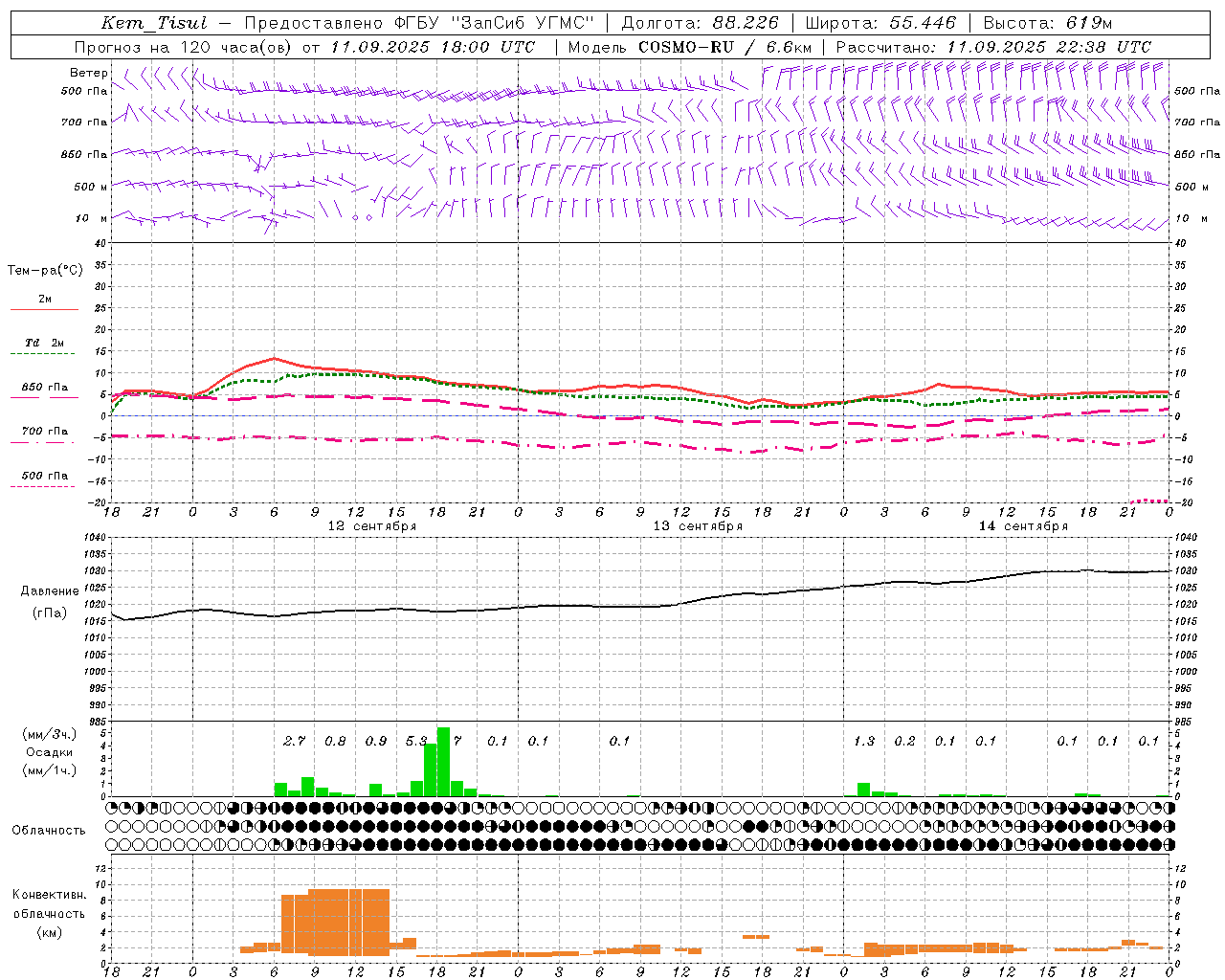
Task: Click the solid line sample under 2м legend
Action: tap(44, 310)
